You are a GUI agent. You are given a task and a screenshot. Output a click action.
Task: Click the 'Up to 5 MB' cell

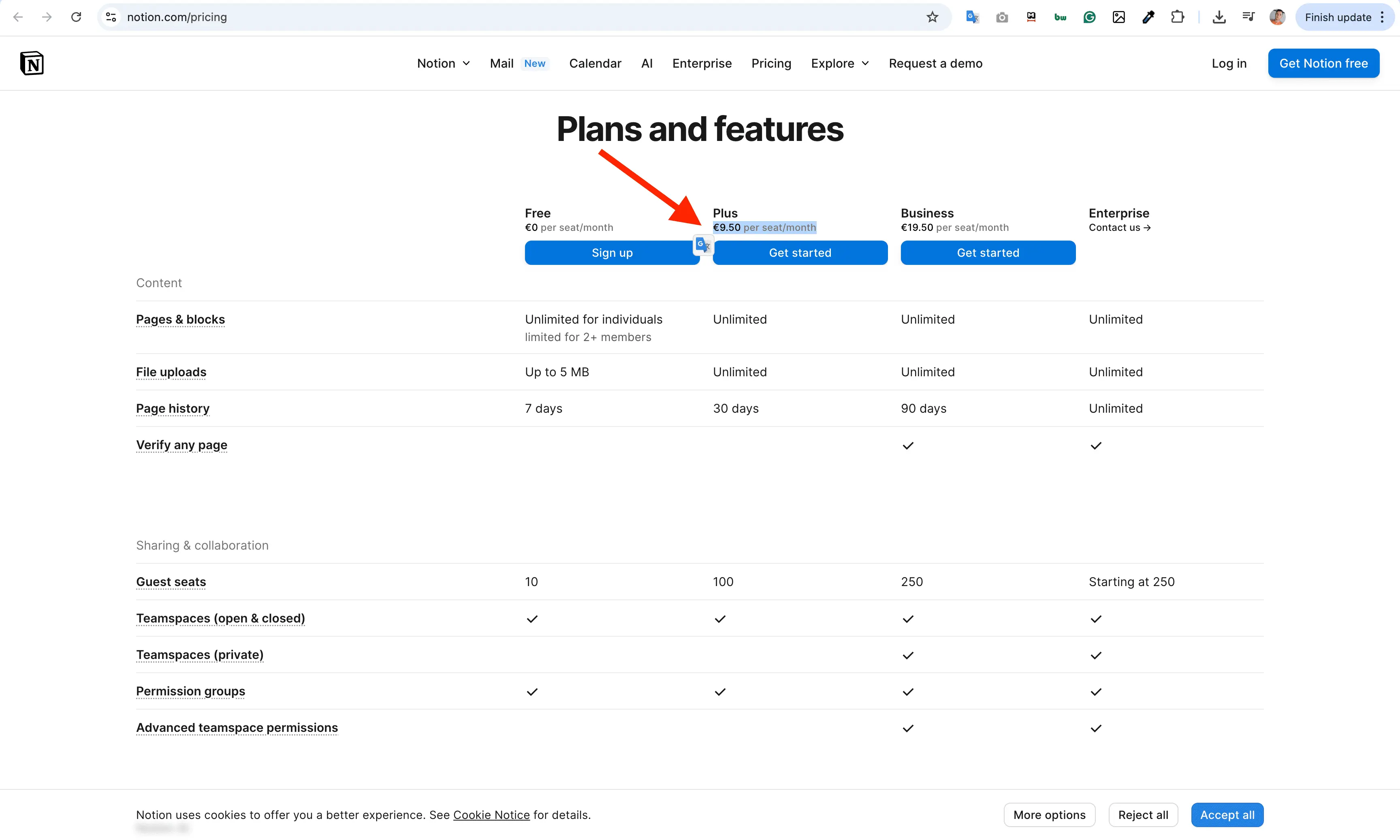pyautogui.click(x=557, y=372)
